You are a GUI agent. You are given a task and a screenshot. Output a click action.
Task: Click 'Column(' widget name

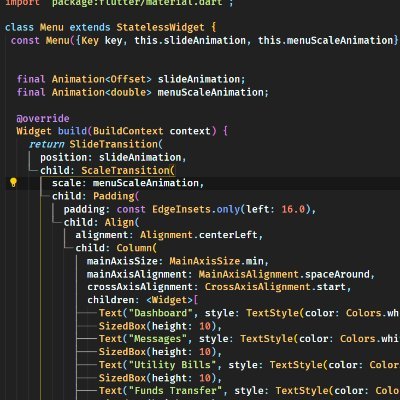(x=136, y=248)
